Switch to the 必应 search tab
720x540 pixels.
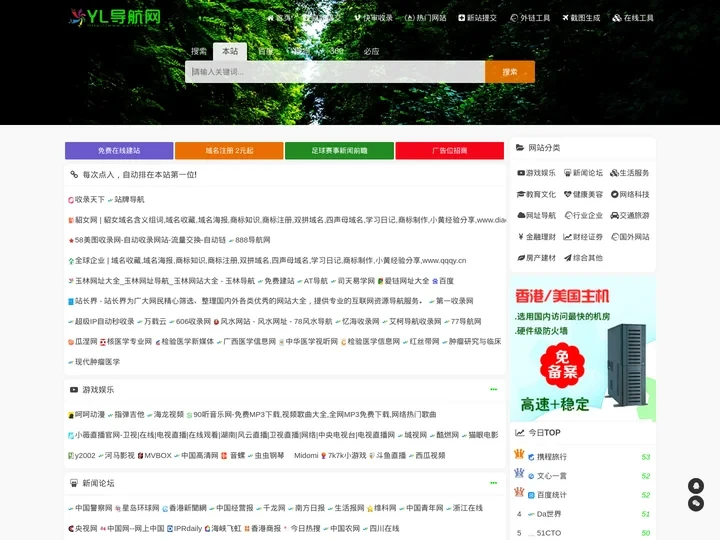tap(371, 51)
